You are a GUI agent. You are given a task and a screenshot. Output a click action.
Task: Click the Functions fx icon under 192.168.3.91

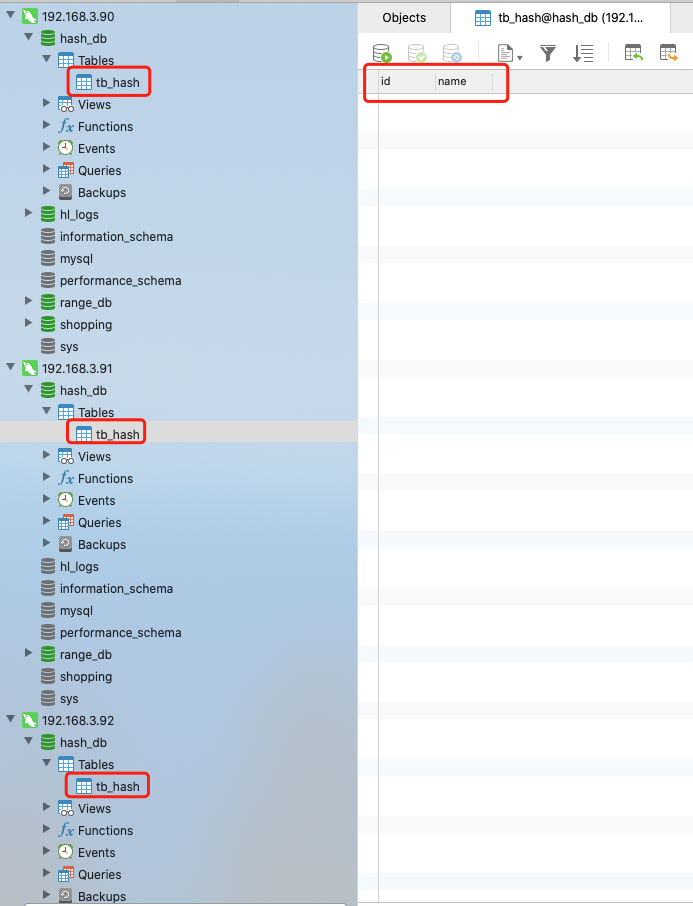tap(66, 479)
